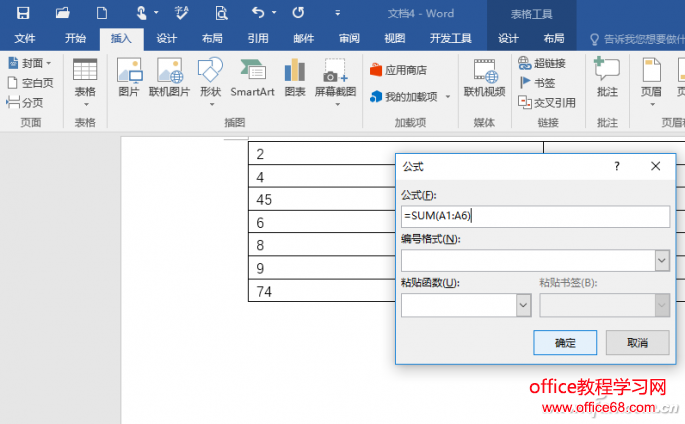Add a 批注 (Comment)
The height and width of the screenshot is (424, 685).
[x=607, y=78]
